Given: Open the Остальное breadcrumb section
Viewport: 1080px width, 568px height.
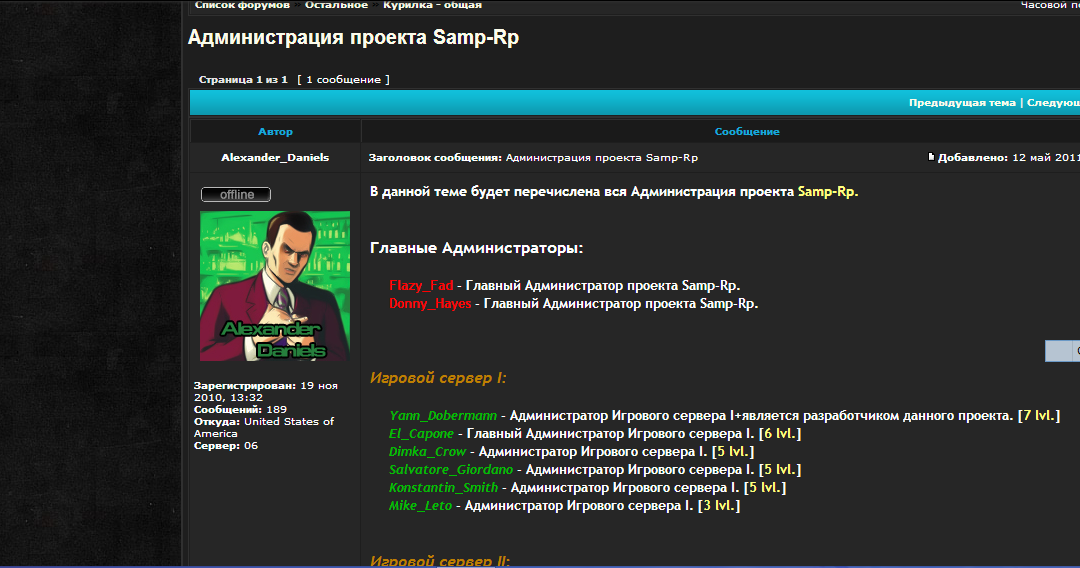Looking at the screenshot, I should coord(336,5).
